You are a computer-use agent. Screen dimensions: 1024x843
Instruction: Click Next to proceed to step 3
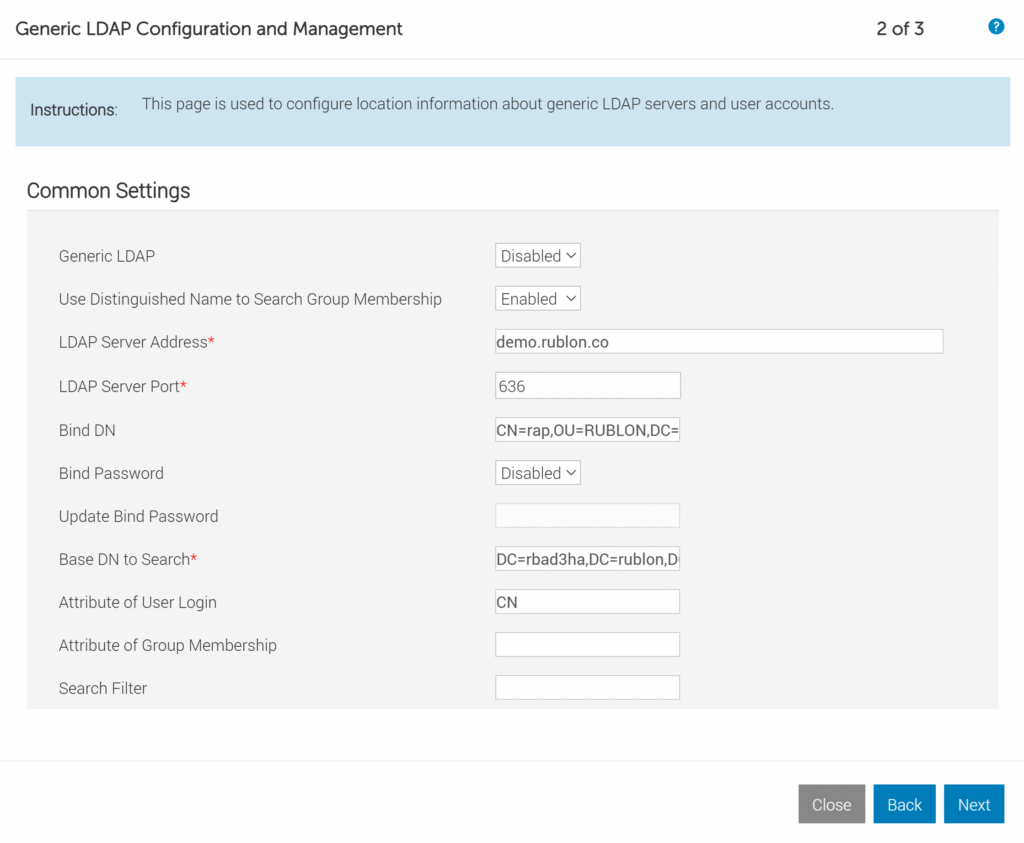pyautogui.click(x=973, y=804)
